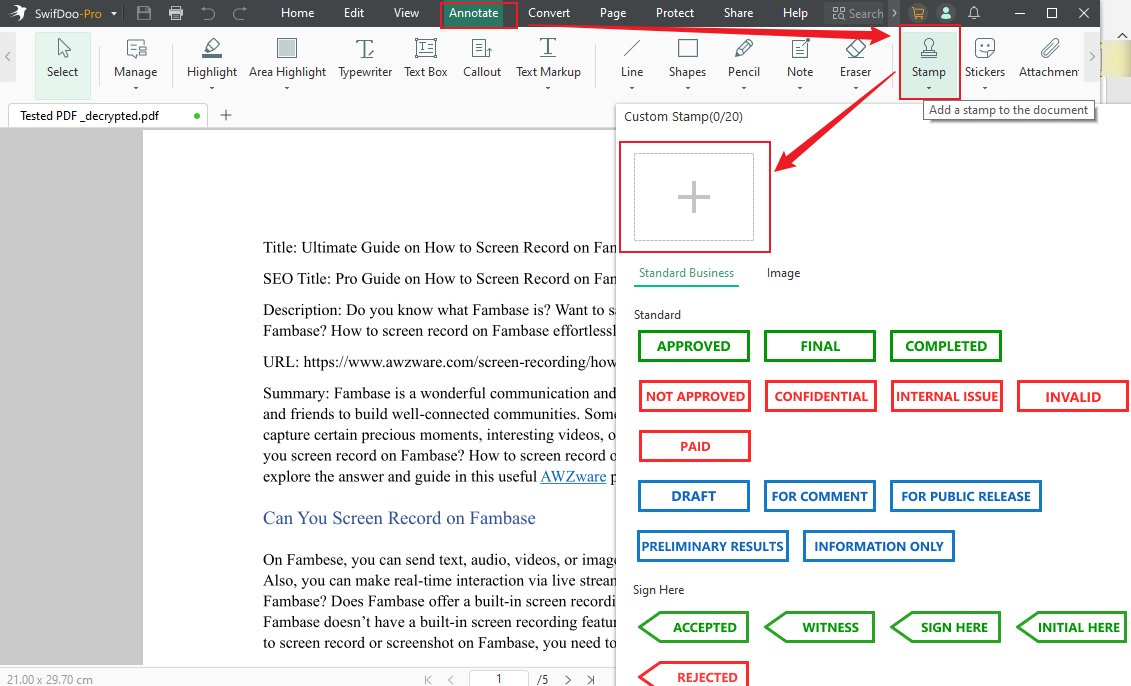
Task: Create a new custom stamp
Action: pos(694,196)
